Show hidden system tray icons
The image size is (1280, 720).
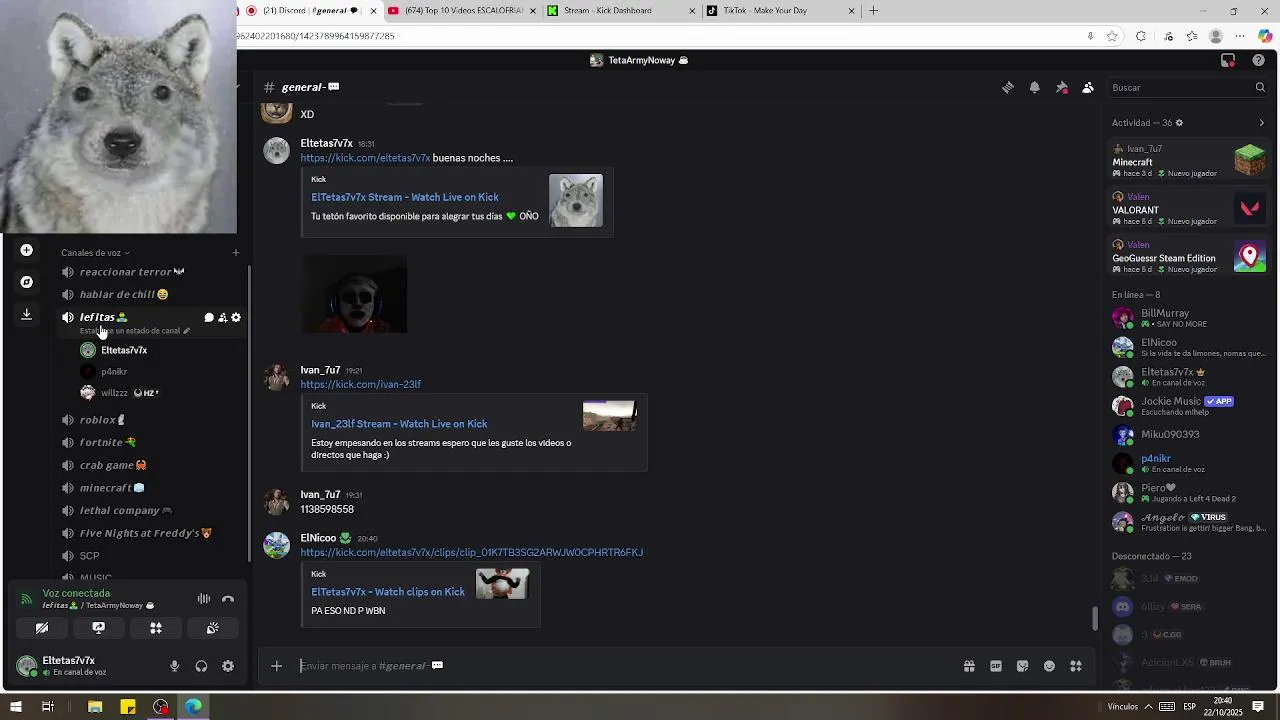(x=1147, y=707)
